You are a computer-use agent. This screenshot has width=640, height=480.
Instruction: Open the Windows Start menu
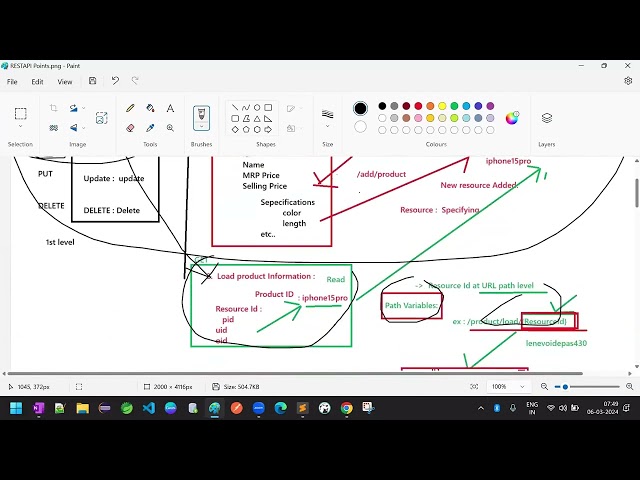(16, 408)
